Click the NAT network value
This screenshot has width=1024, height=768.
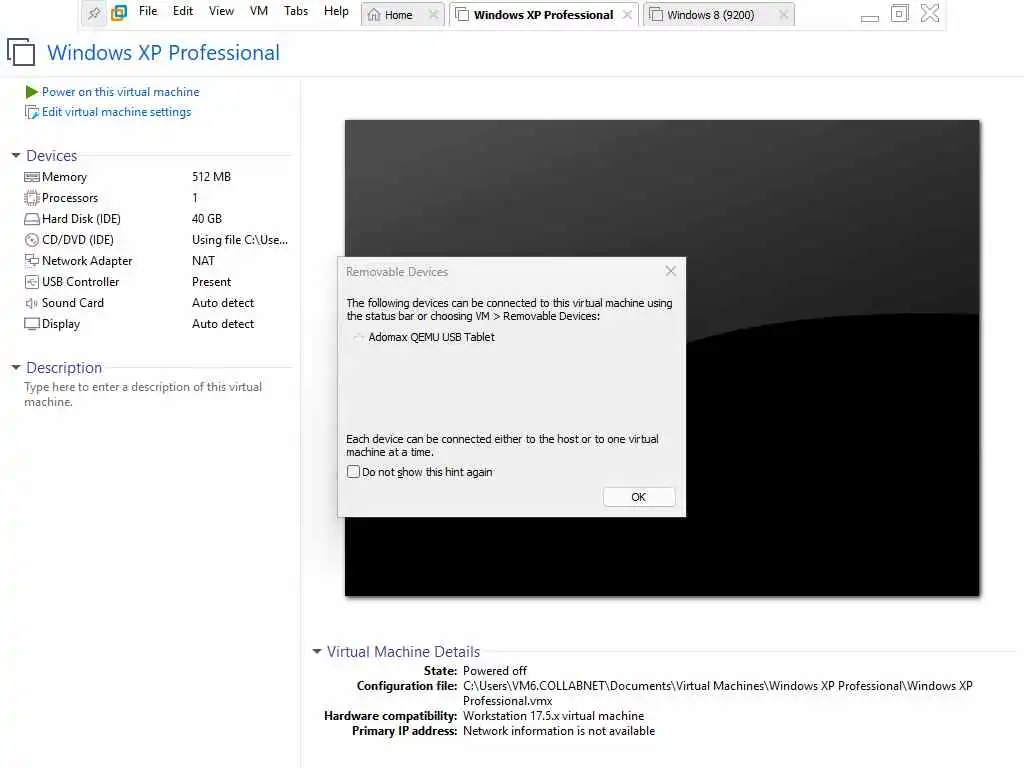[203, 261]
